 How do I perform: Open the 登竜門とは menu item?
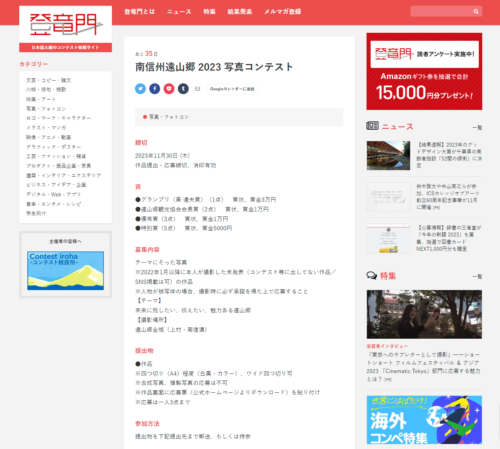click(140, 12)
